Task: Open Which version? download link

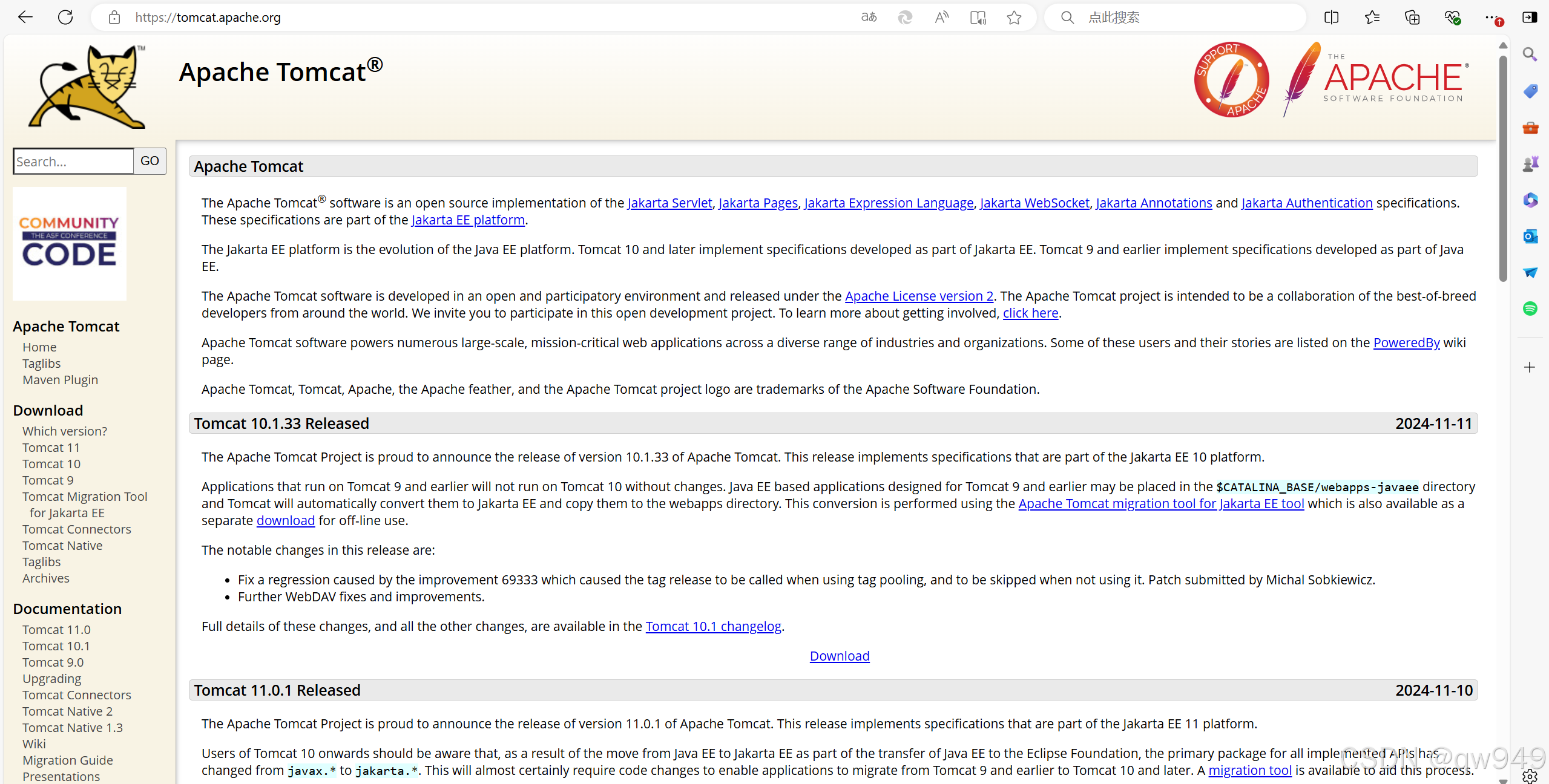Action: [x=65, y=431]
